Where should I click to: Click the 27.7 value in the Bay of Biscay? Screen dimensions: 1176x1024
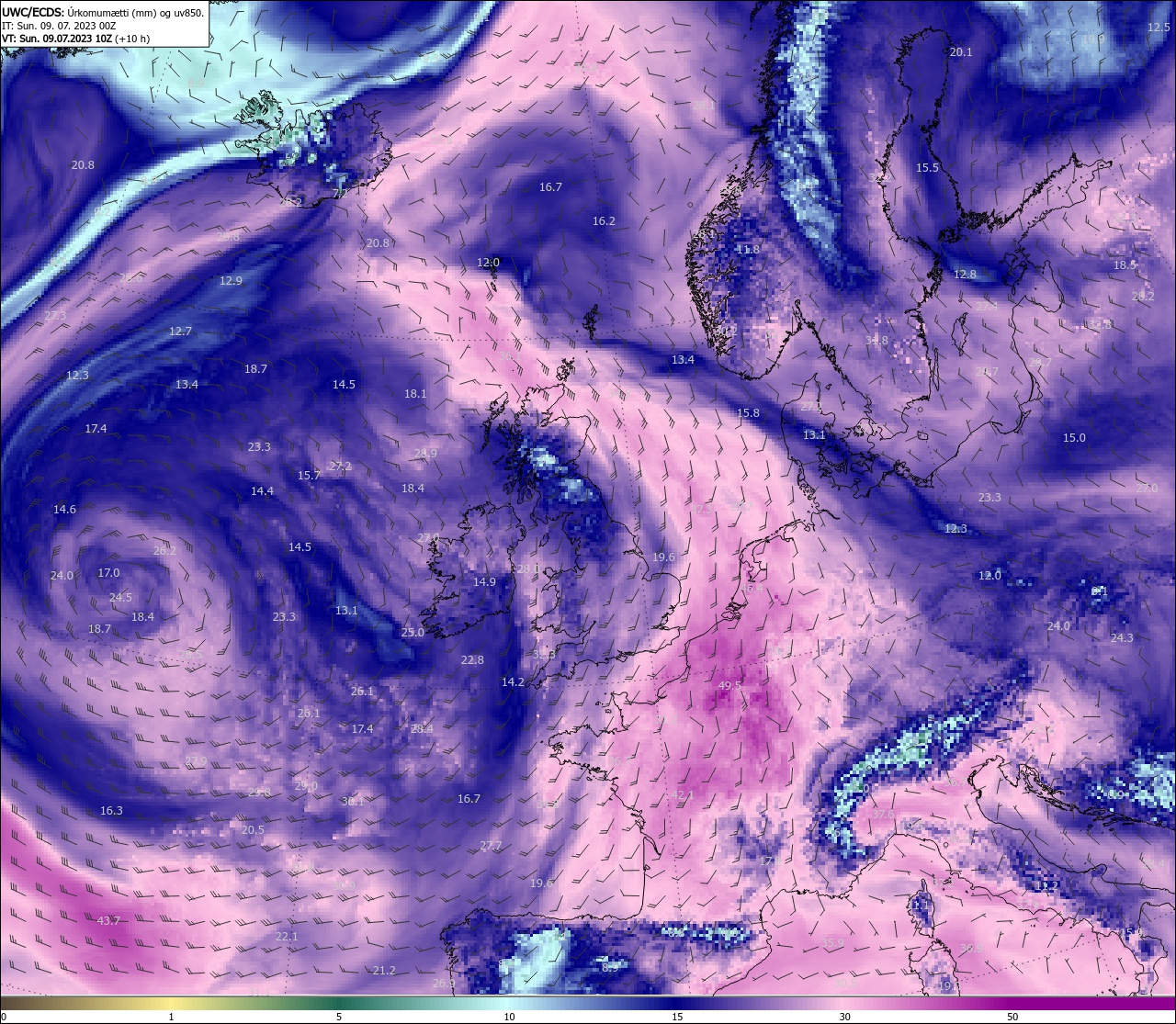coord(491,845)
